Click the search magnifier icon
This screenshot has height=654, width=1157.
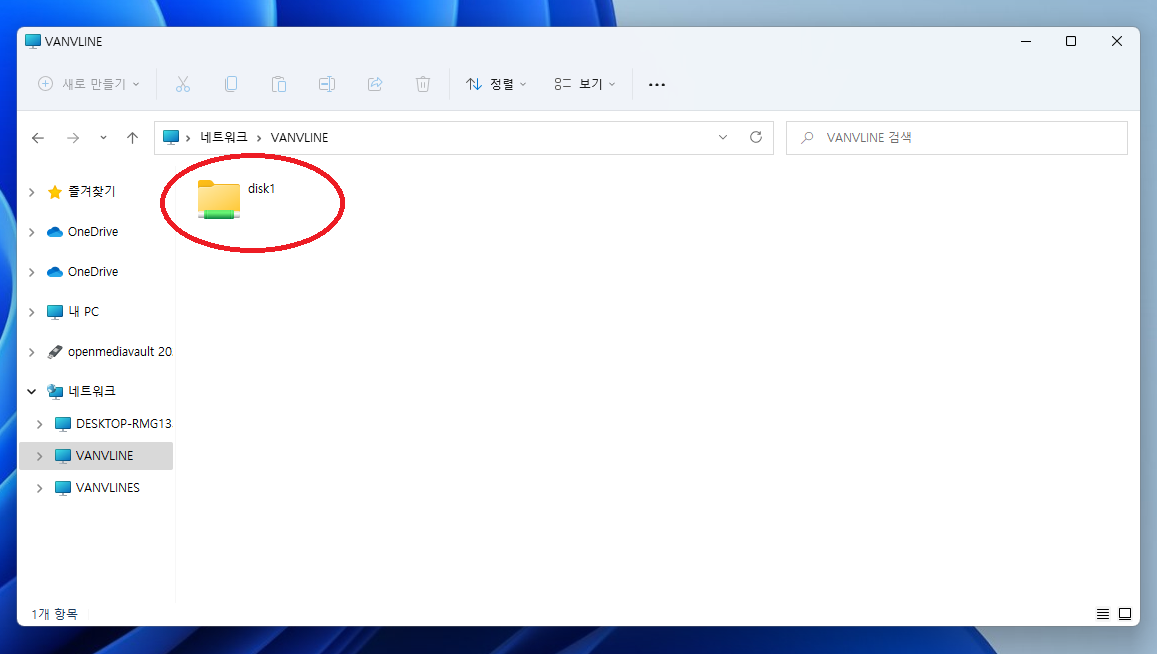pos(807,137)
